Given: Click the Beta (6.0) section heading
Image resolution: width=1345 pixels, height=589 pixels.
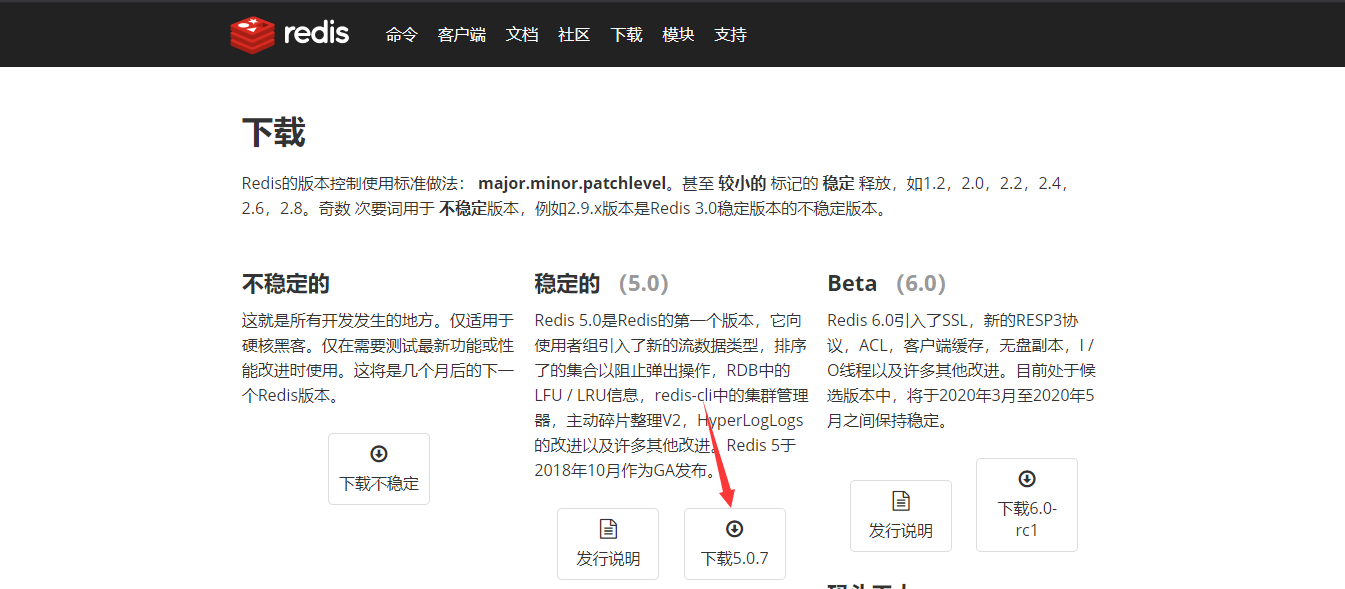Looking at the screenshot, I should click(x=887, y=284).
